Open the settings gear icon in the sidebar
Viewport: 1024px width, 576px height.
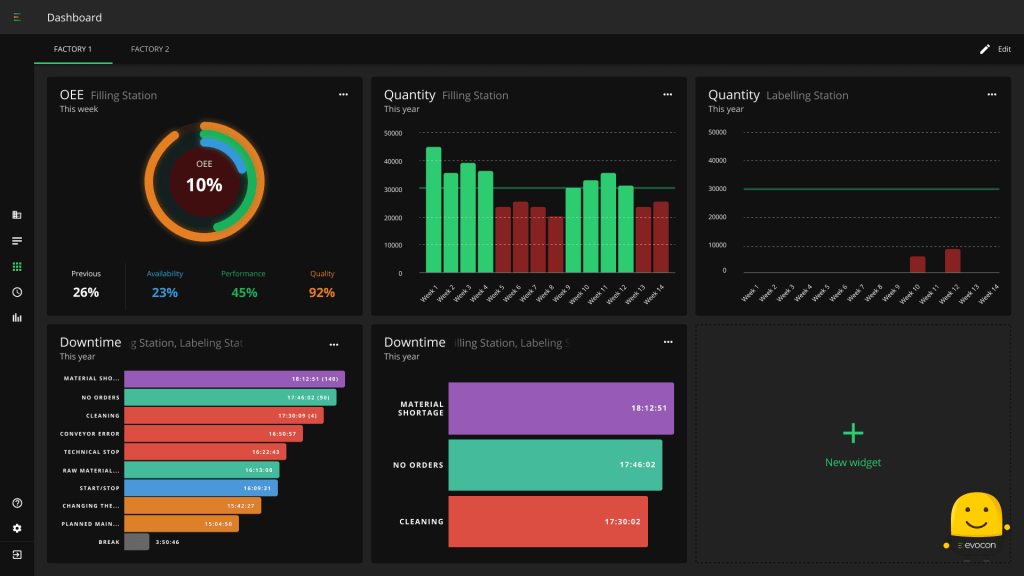(17, 528)
